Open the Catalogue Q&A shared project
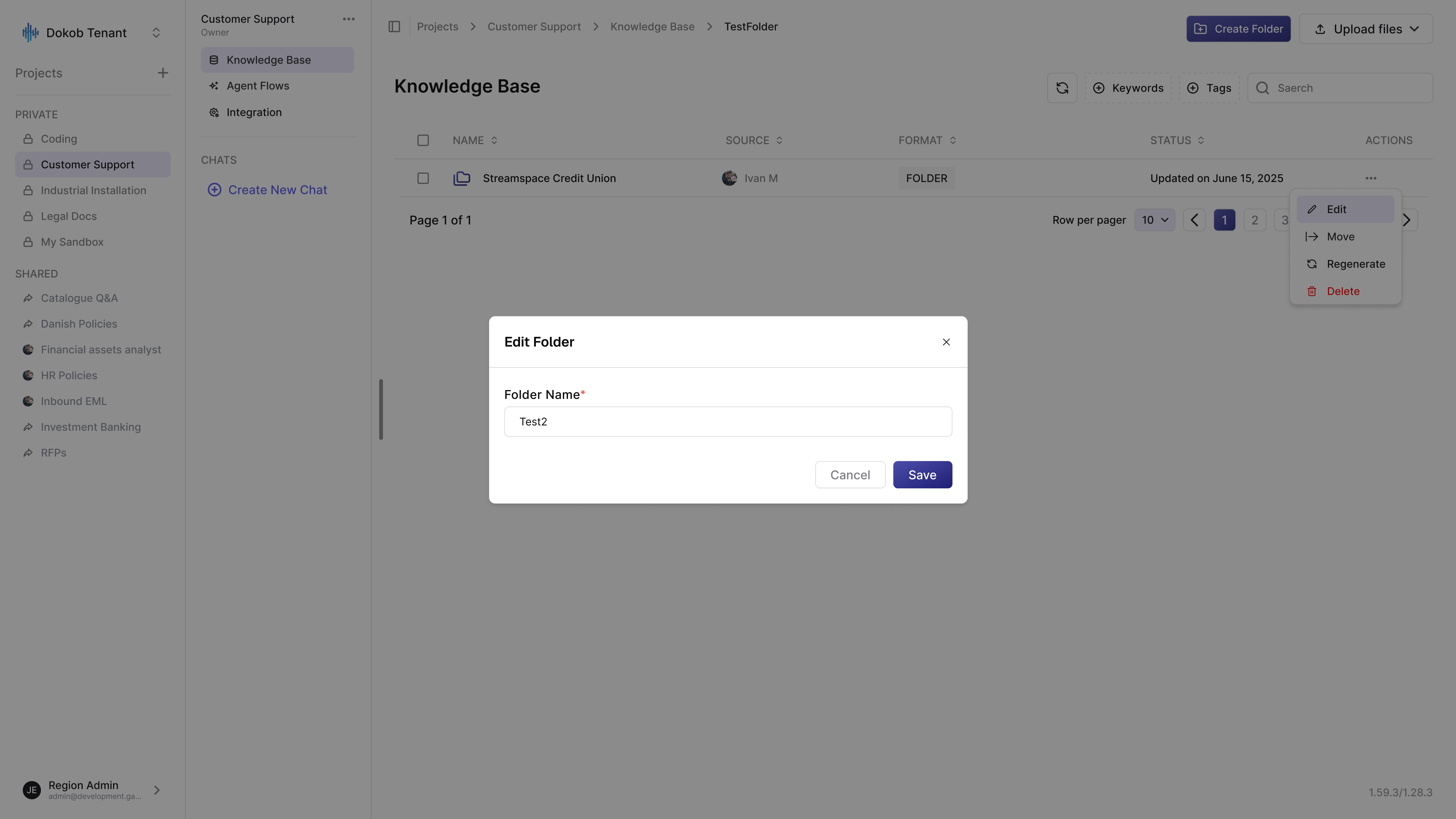Viewport: 1456px width, 819px height. tap(93, 298)
